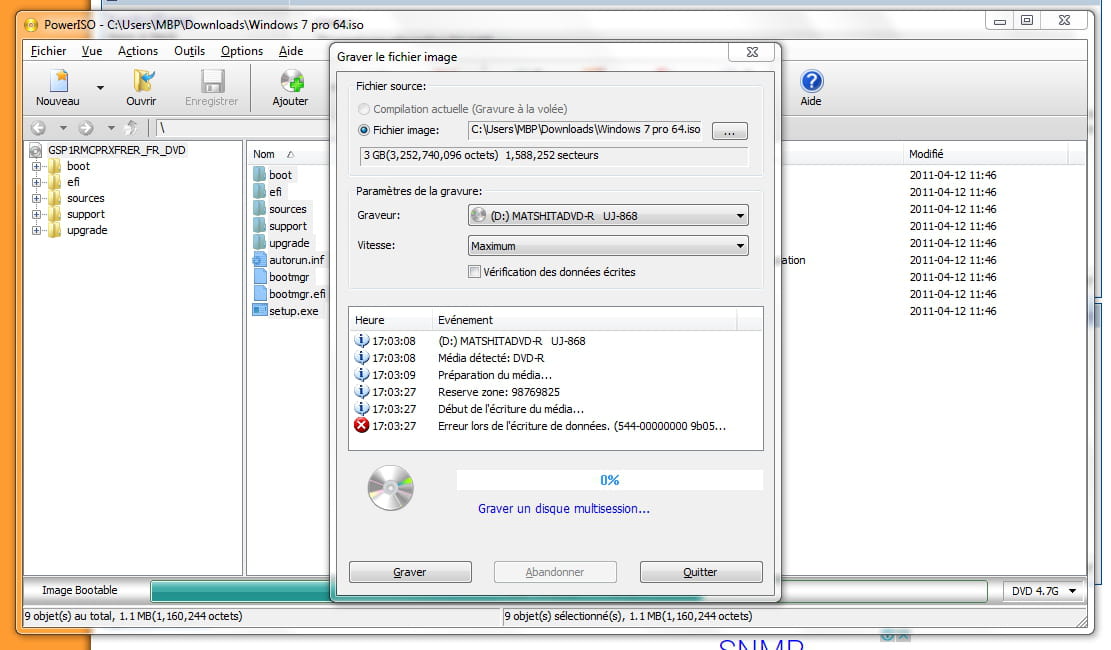
Task: Select the GSP1RMCPRXFRER_FR_DVD disc root icon
Action: pyautogui.click(x=35, y=150)
